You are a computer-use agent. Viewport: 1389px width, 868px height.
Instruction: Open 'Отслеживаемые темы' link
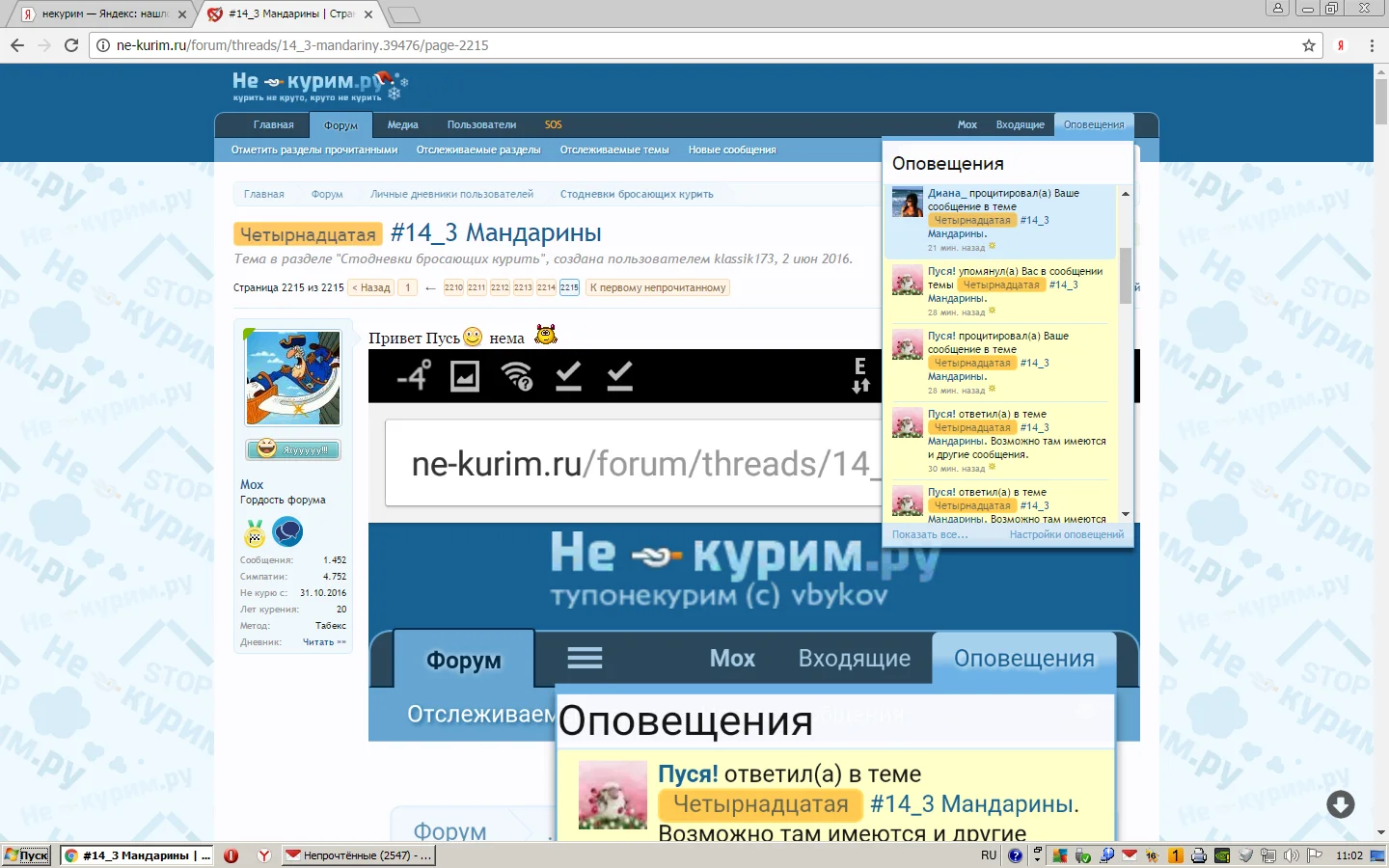(614, 150)
